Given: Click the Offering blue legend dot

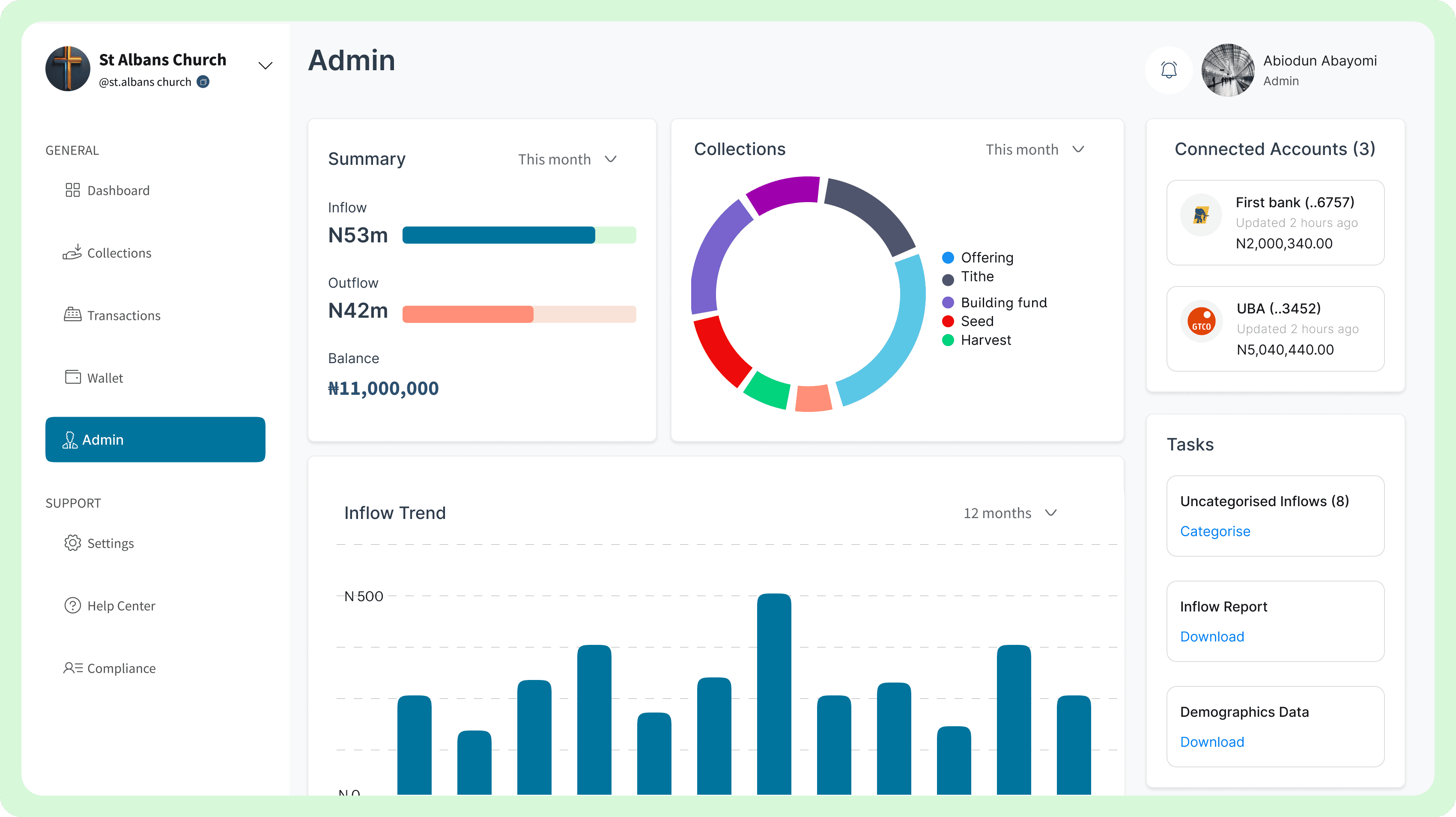Looking at the screenshot, I should point(948,258).
